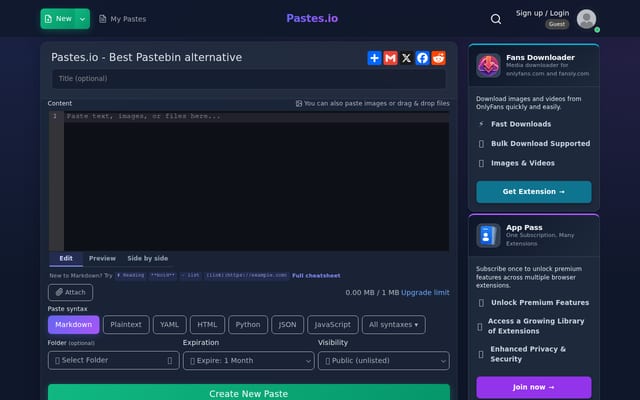Go to Pastes.io home logo
Image resolution: width=640 pixels, height=400 pixels.
click(x=312, y=18)
